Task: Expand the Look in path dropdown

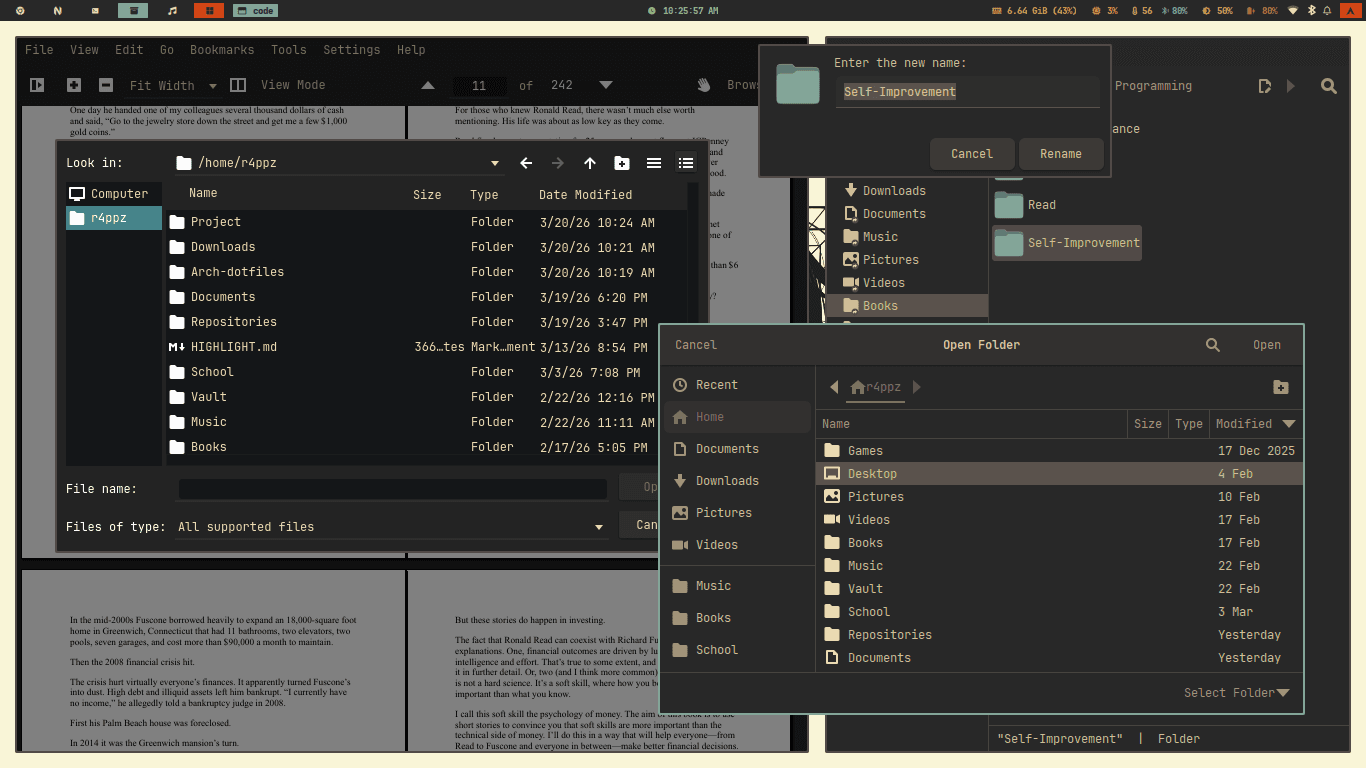Action: coord(494,163)
